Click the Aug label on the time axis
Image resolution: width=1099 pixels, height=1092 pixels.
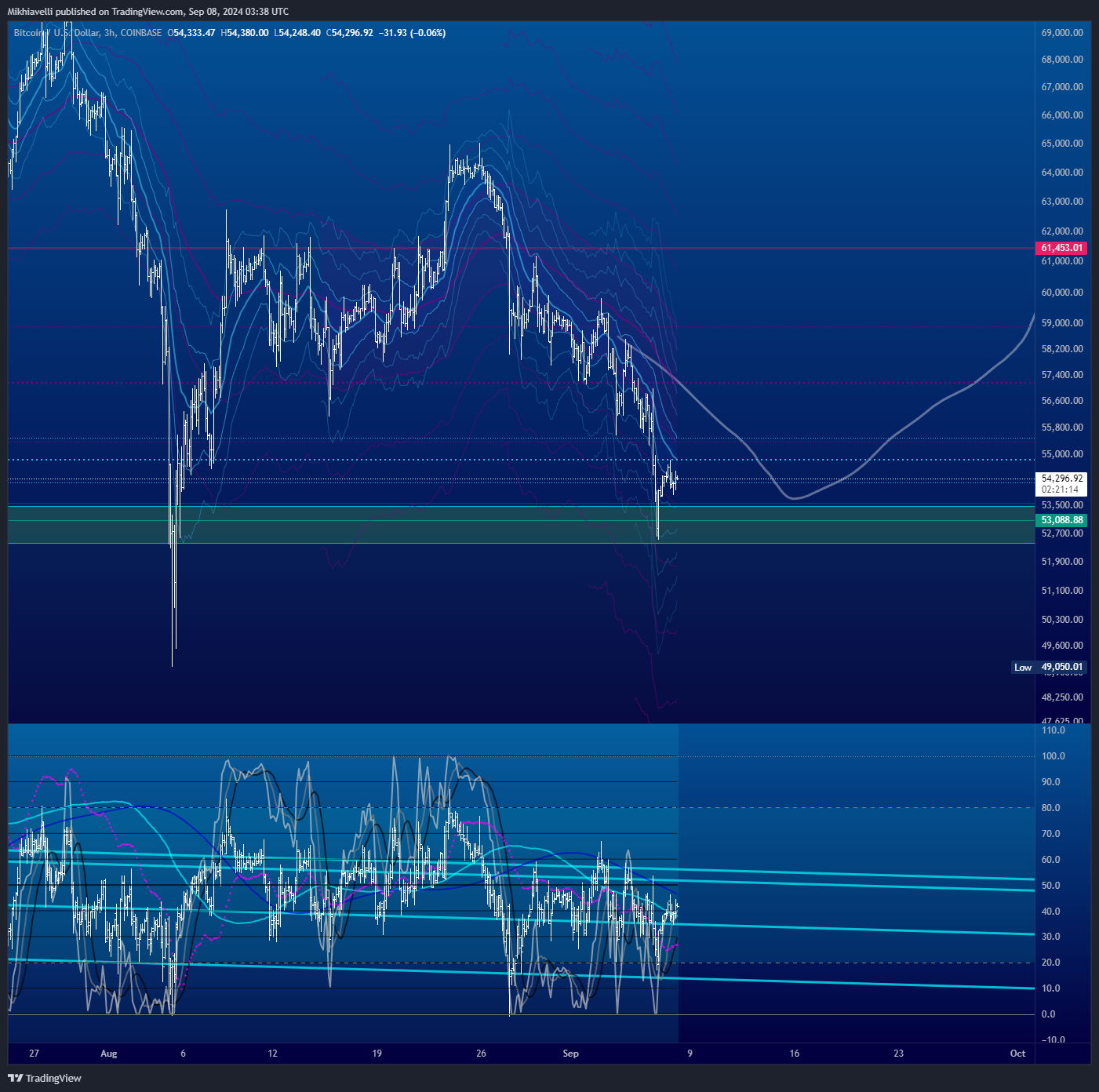point(109,1054)
